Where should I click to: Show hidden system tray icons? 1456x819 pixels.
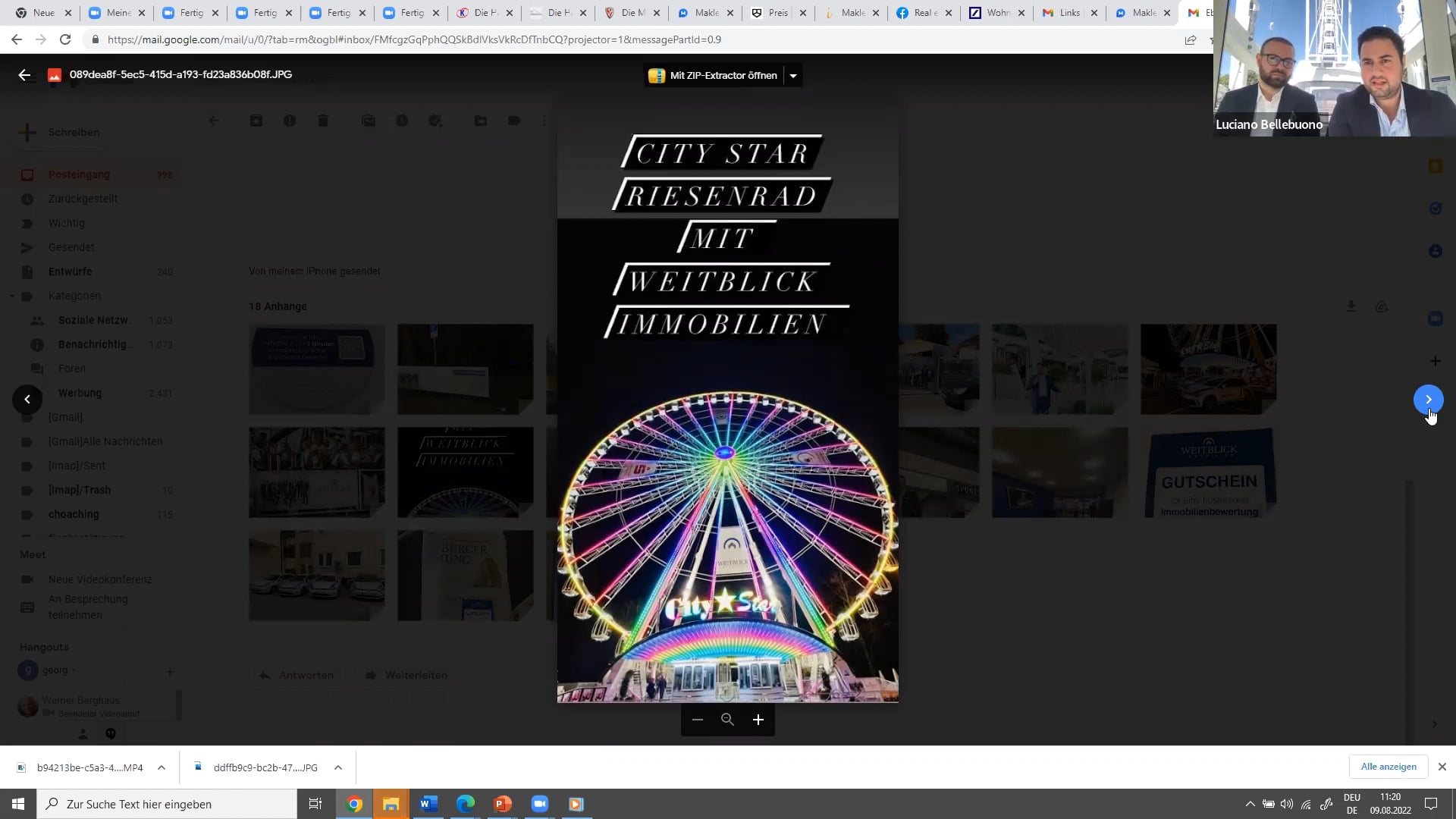click(x=1250, y=804)
